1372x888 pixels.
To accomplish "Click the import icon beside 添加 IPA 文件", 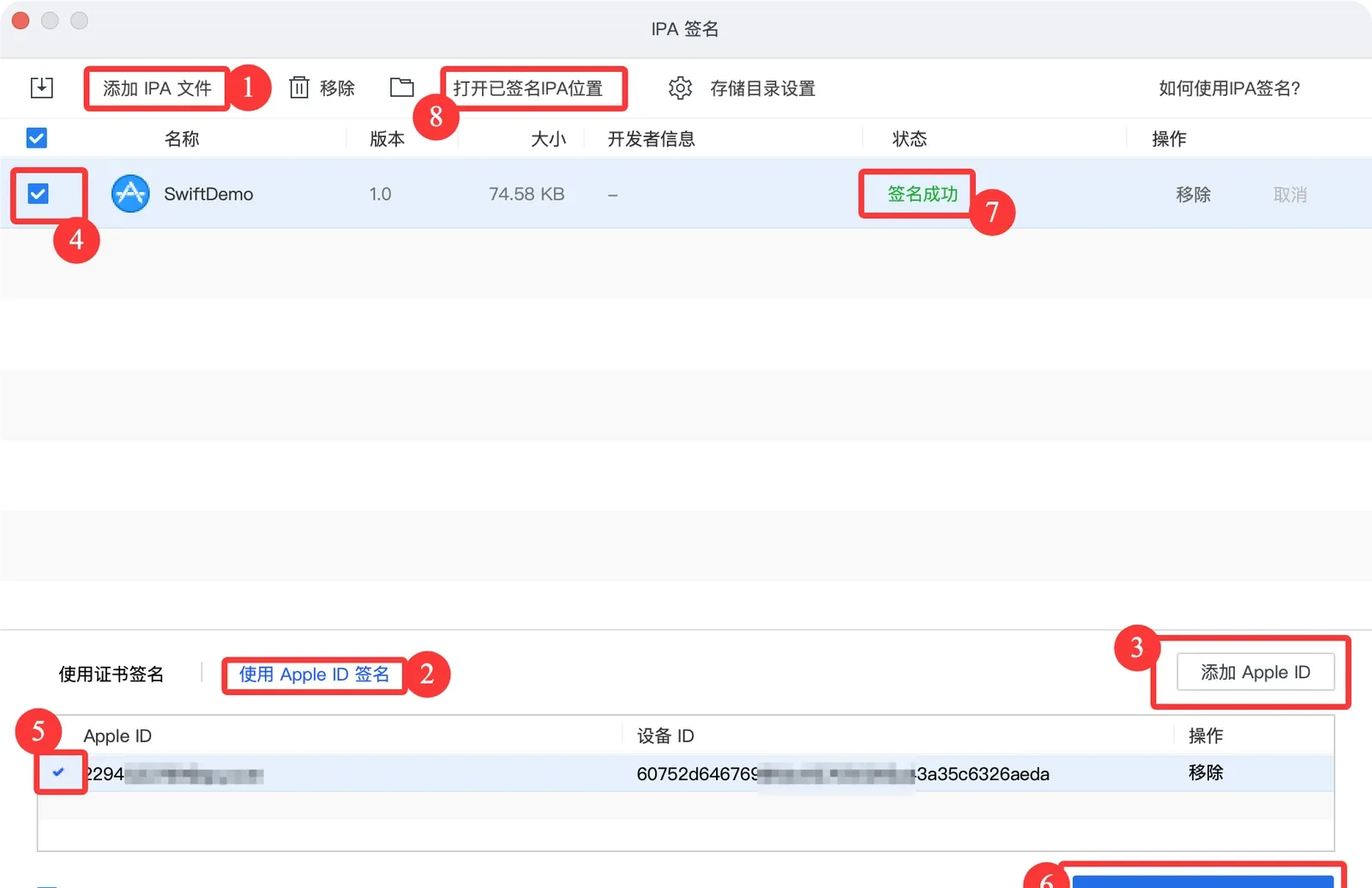I will (x=41, y=87).
